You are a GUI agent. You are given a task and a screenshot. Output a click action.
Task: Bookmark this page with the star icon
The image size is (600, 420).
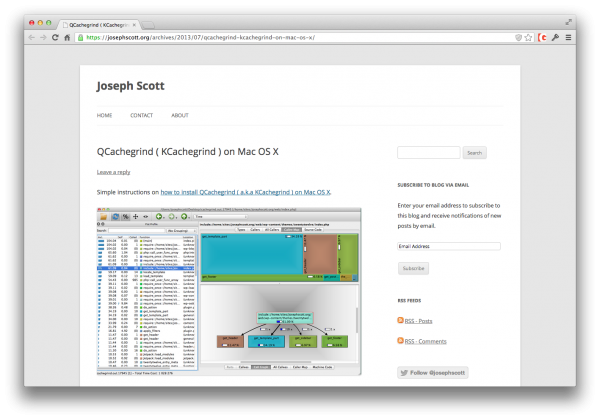(x=528, y=37)
